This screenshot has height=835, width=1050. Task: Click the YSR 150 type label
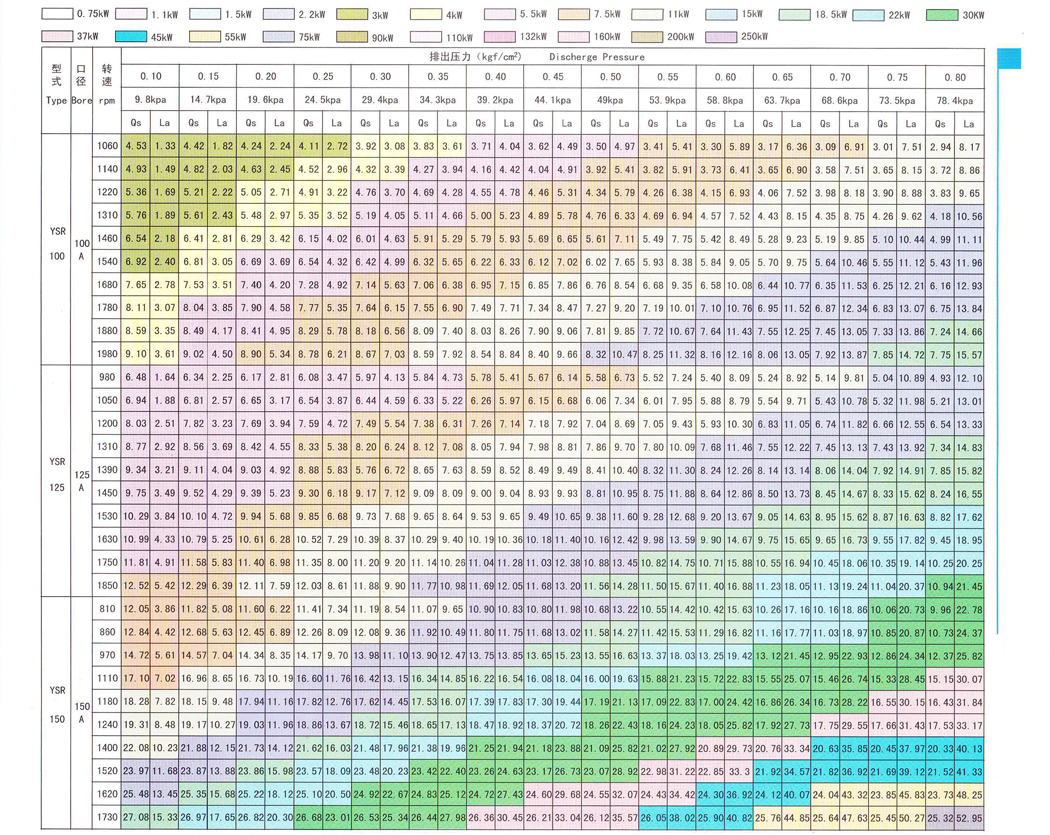(57, 697)
